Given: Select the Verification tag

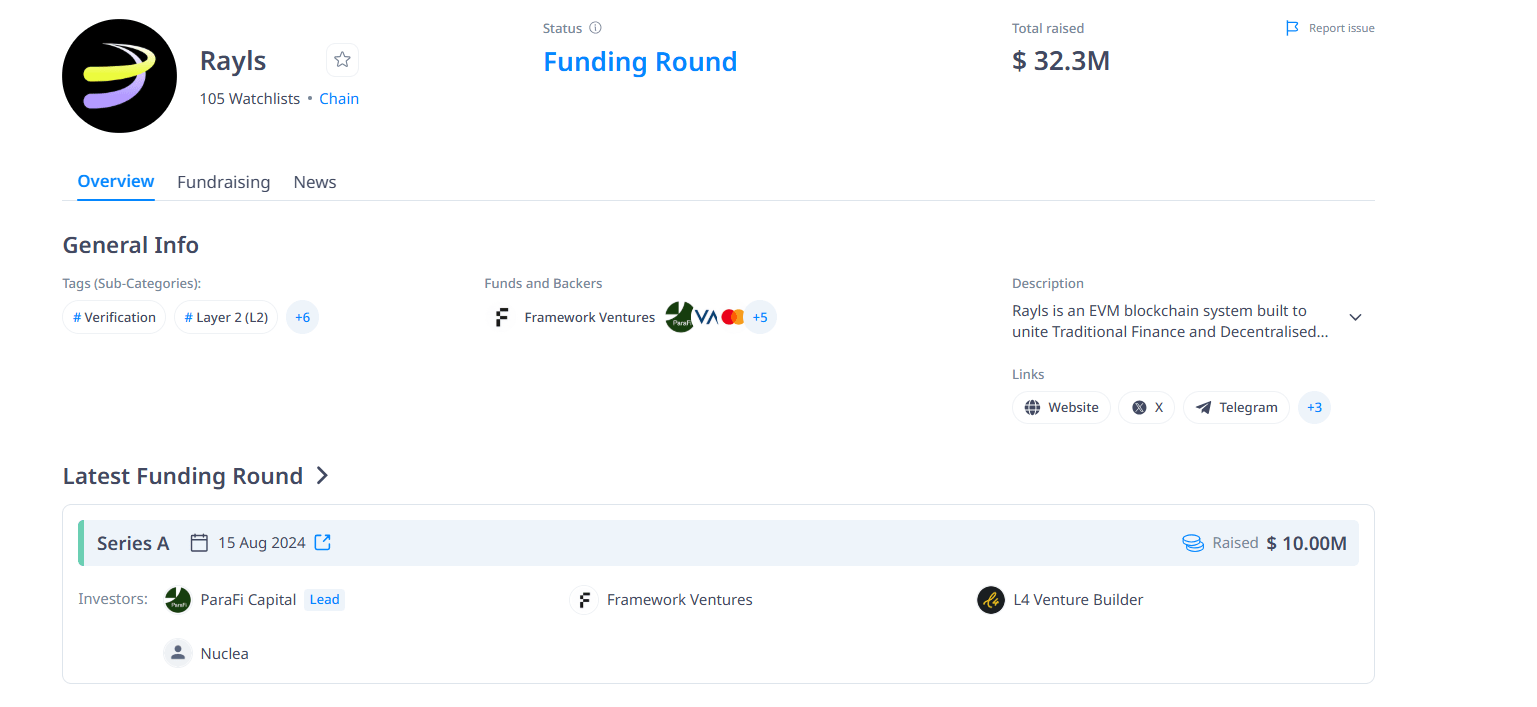Looking at the screenshot, I should pyautogui.click(x=114, y=317).
